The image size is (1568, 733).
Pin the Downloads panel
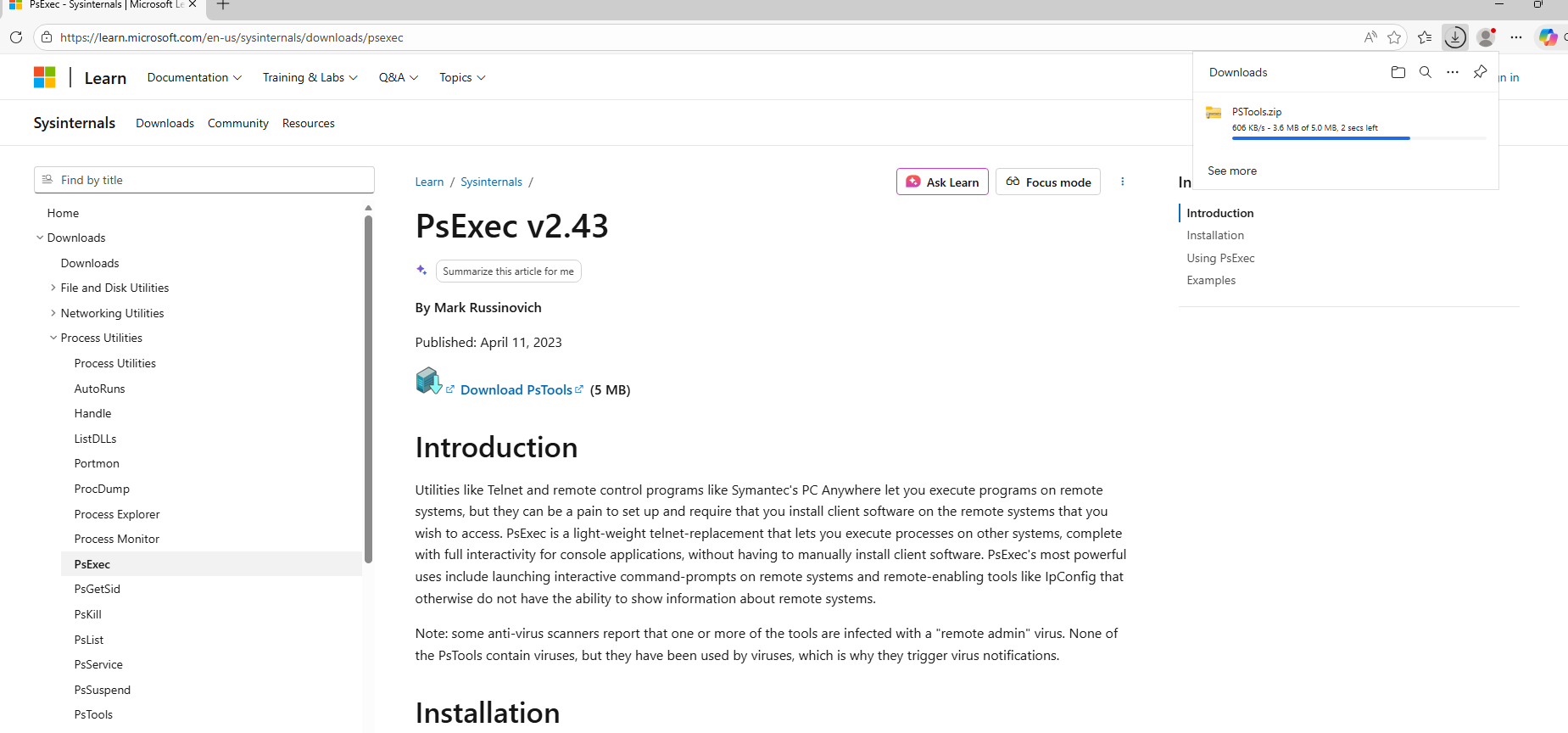pyautogui.click(x=1480, y=72)
